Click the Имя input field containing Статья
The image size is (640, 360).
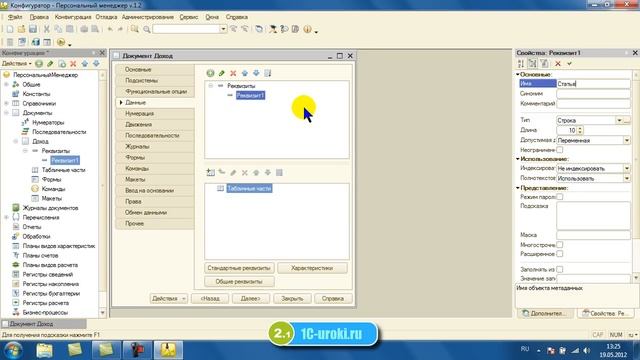pos(593,84)
